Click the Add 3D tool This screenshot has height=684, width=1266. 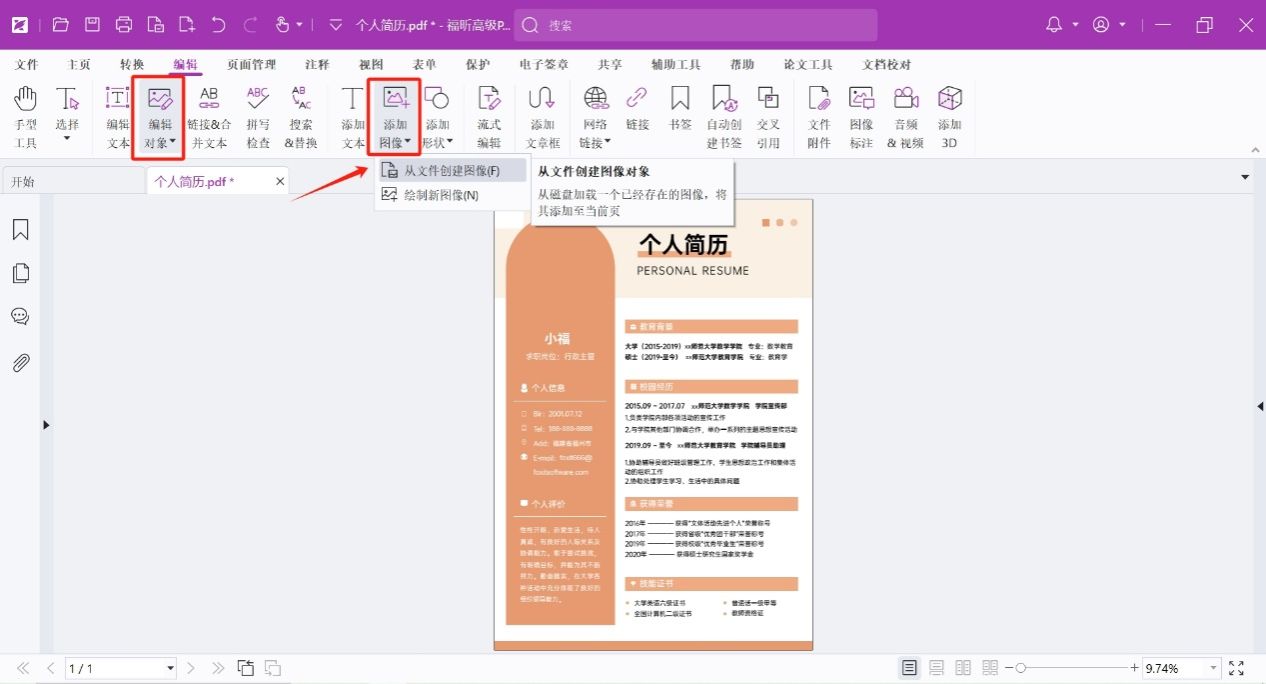949,117
